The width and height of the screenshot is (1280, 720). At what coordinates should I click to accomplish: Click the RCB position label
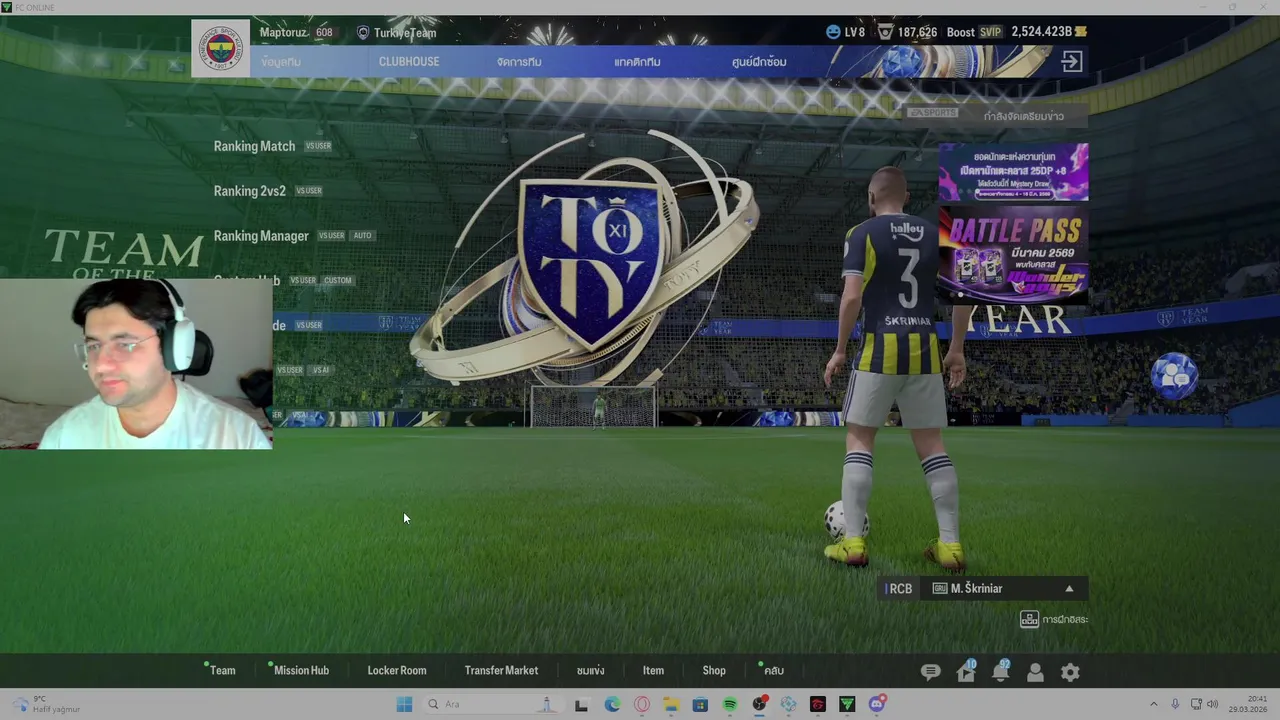point(900,589)
